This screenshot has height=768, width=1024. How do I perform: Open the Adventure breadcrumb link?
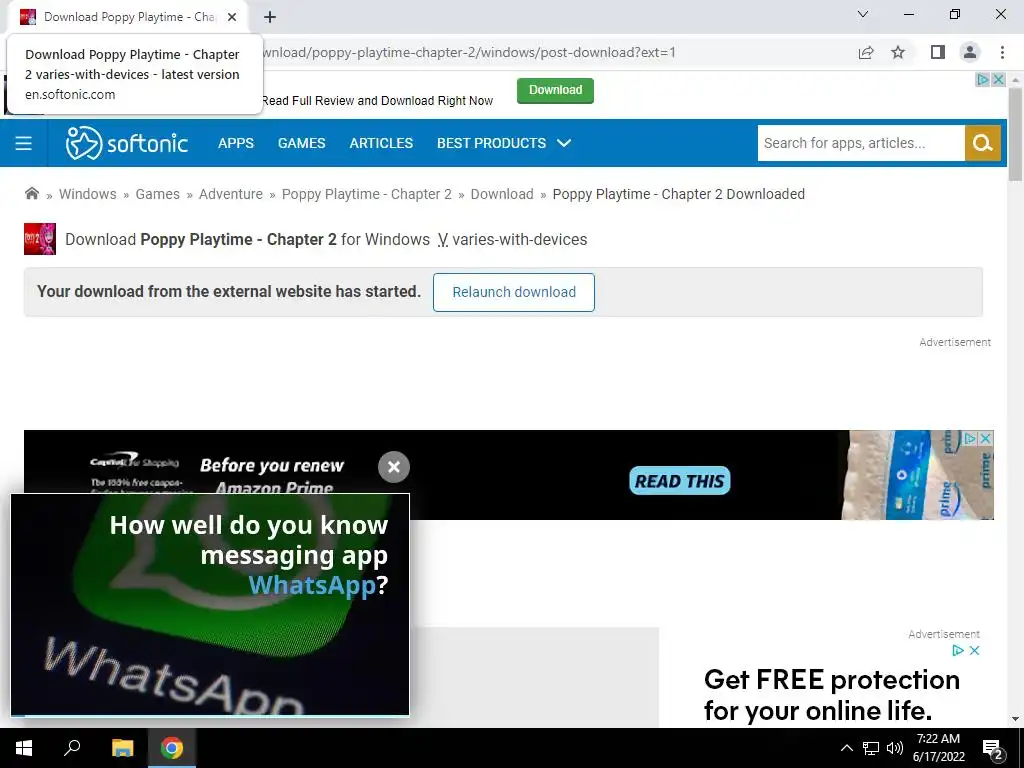click(x=231, y=194)
